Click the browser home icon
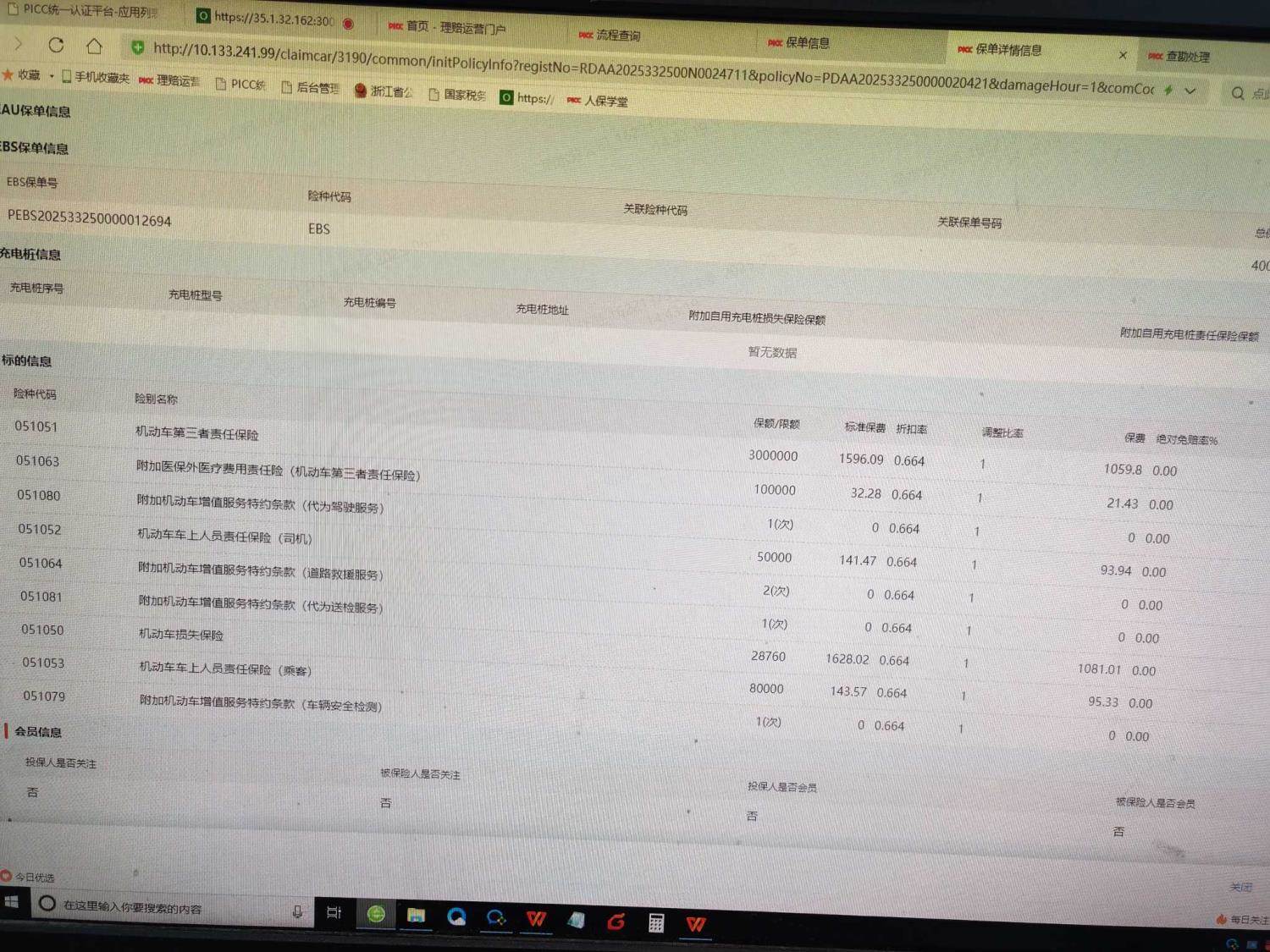The image size is (1270, 952). [94, 46]
